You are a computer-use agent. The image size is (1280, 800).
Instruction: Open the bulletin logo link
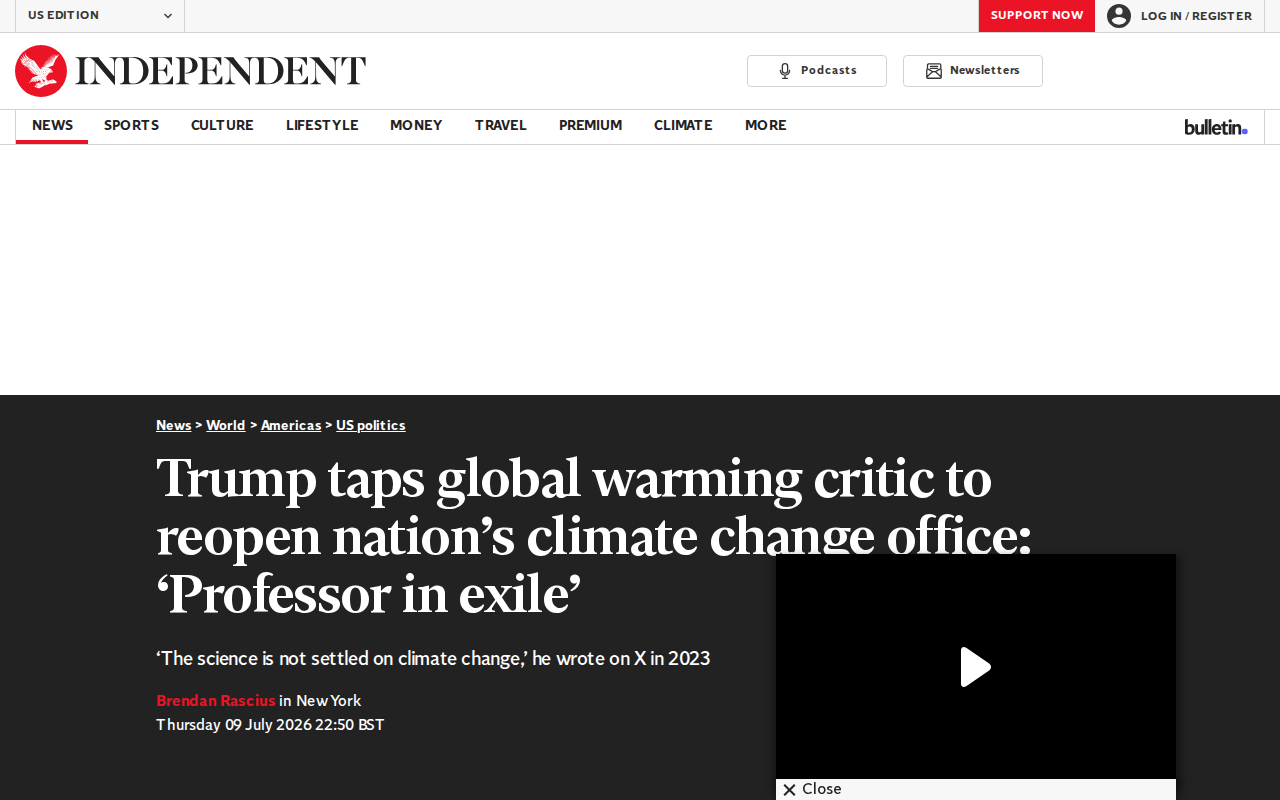[x=1216, y=127]
